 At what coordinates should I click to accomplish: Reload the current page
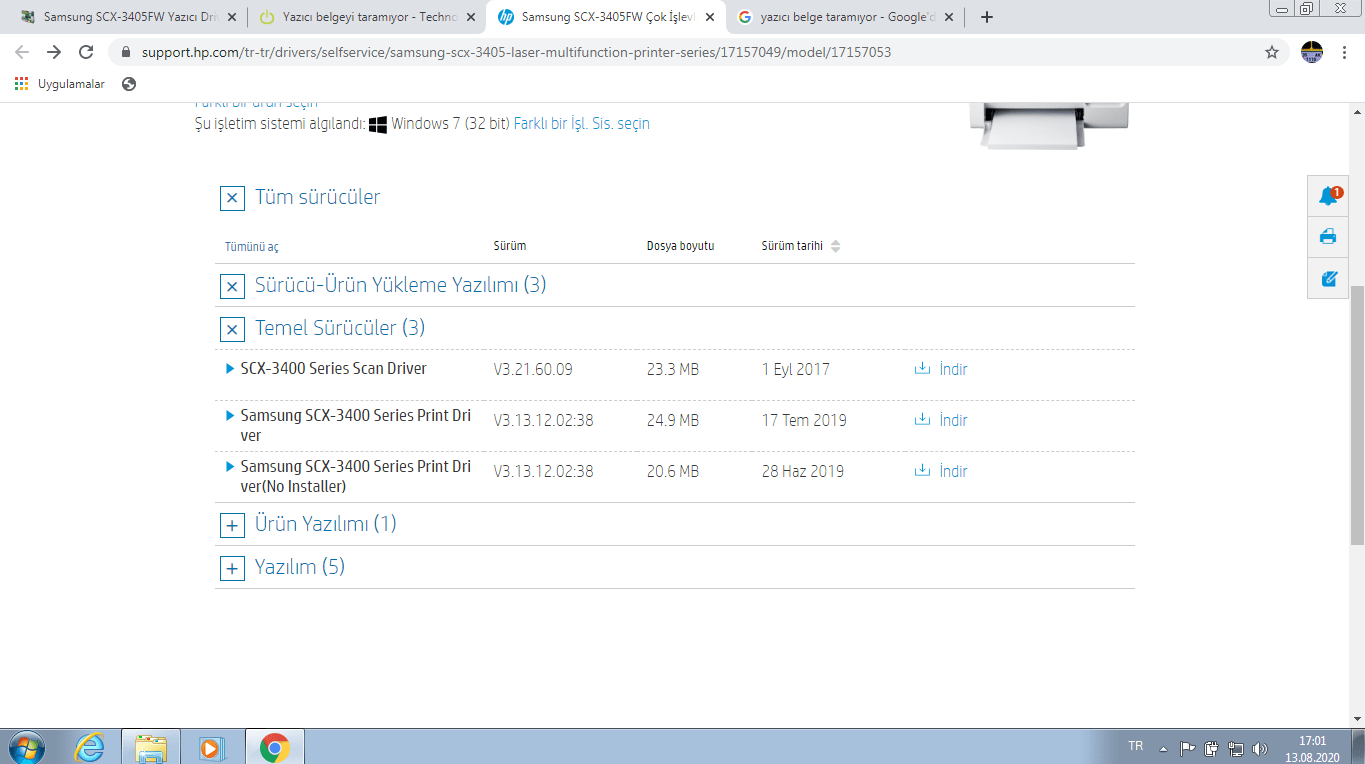(x=86, y=52)
